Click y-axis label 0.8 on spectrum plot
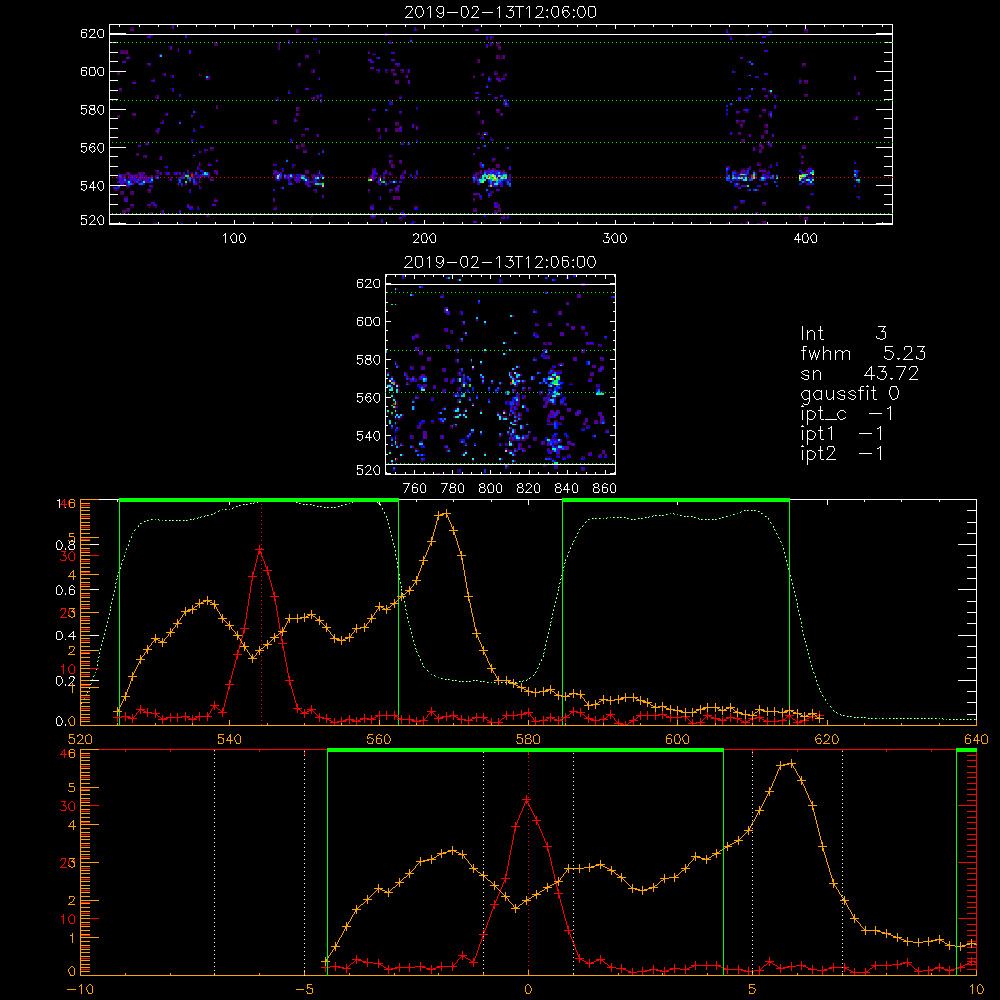This screenshot has width=1000, height=1000. [65, 545]
